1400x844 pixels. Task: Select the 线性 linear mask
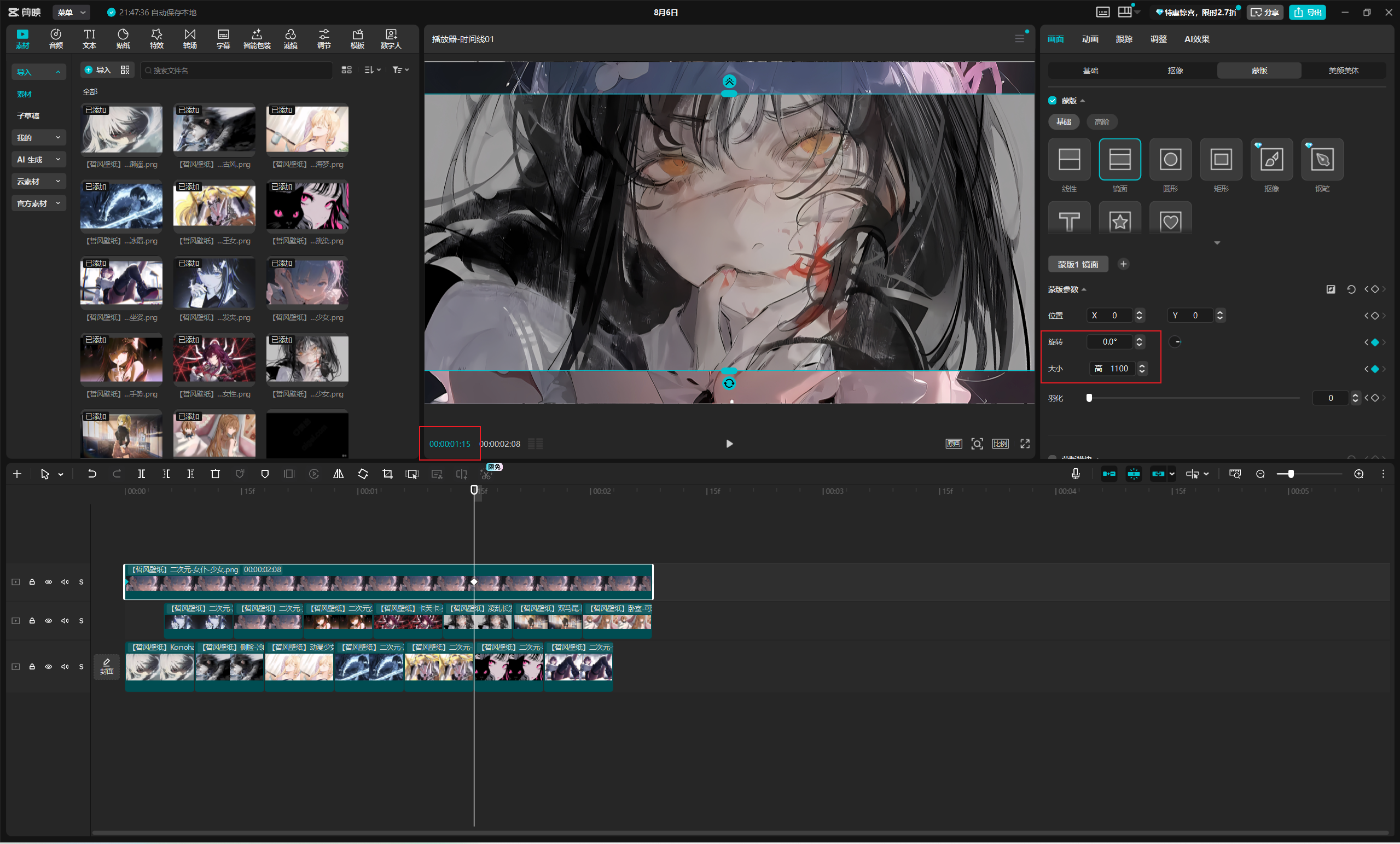(x=1069, y=159)
